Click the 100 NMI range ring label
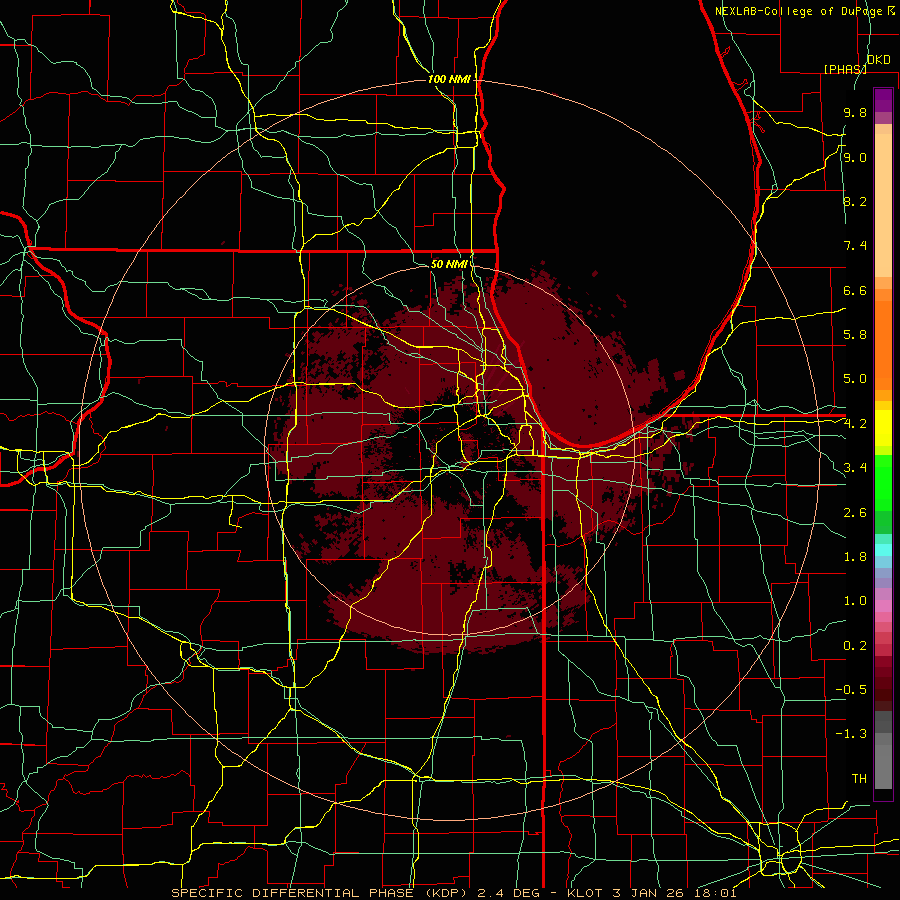The width and height of the screenshot is (900, 900). click(449, 79)
